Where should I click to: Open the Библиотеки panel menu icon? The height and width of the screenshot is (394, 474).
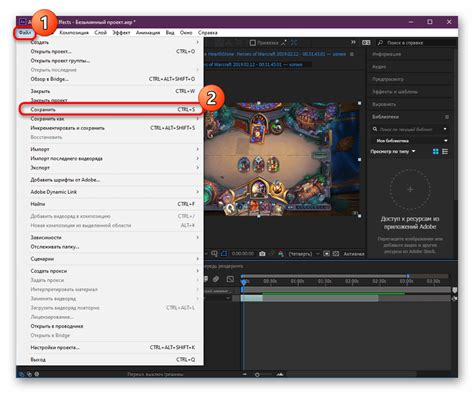click(447, 117)
